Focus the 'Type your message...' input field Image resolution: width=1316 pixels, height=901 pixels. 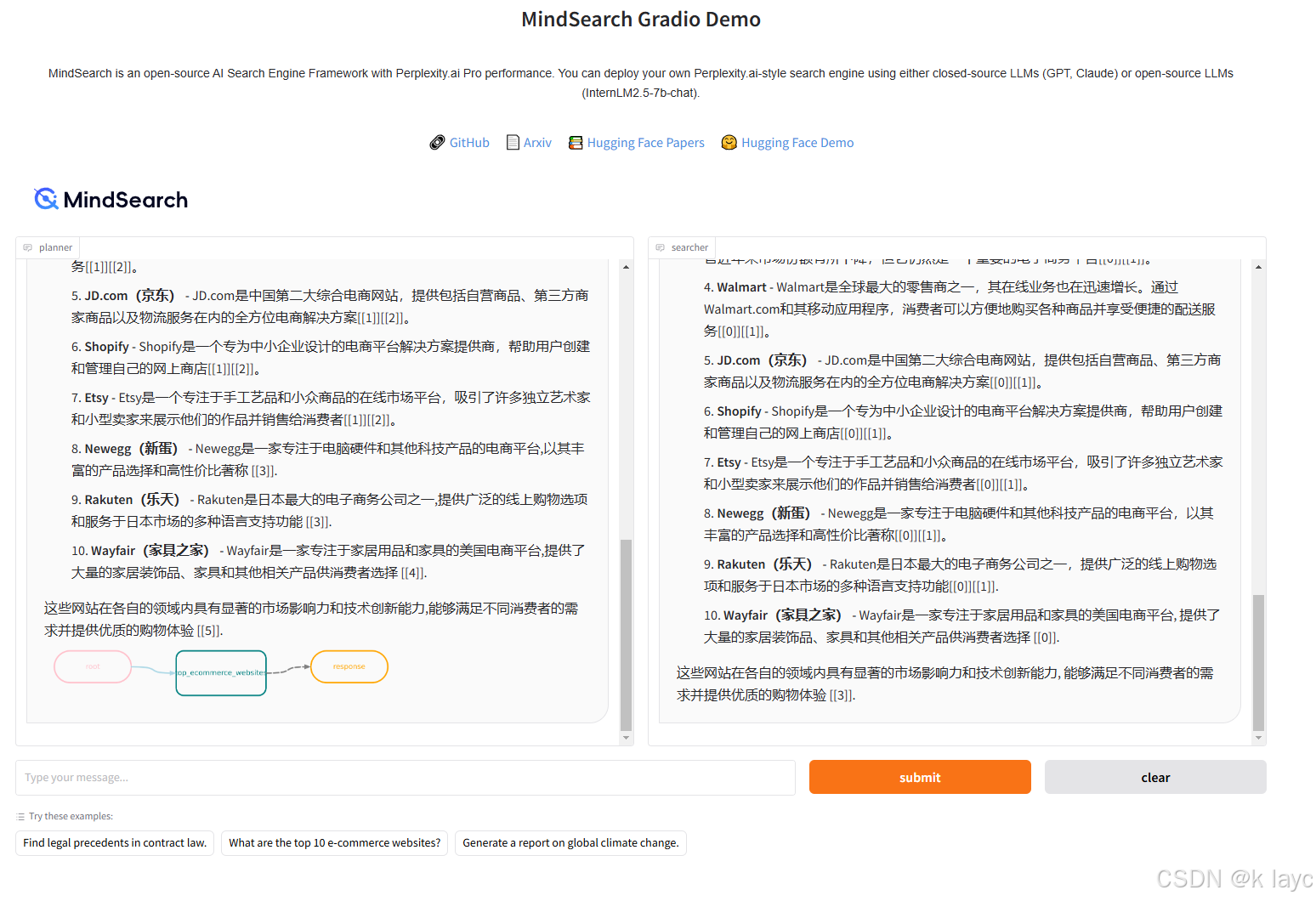point(406,778)
